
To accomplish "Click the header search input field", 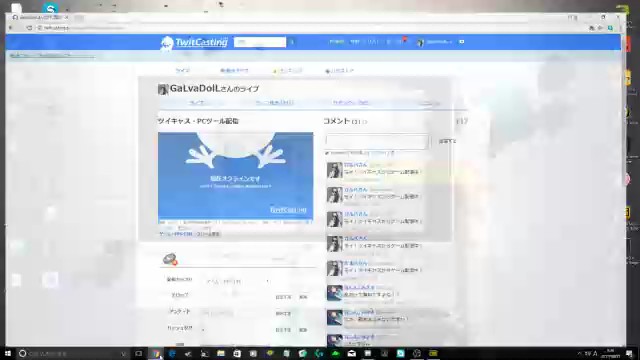I will click(260, 42).
